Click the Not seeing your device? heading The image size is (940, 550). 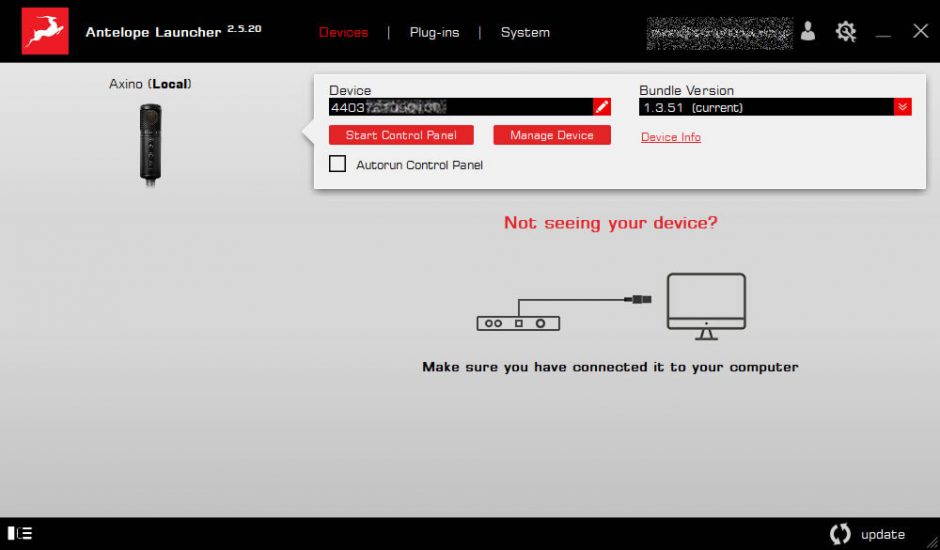point(610,223)
